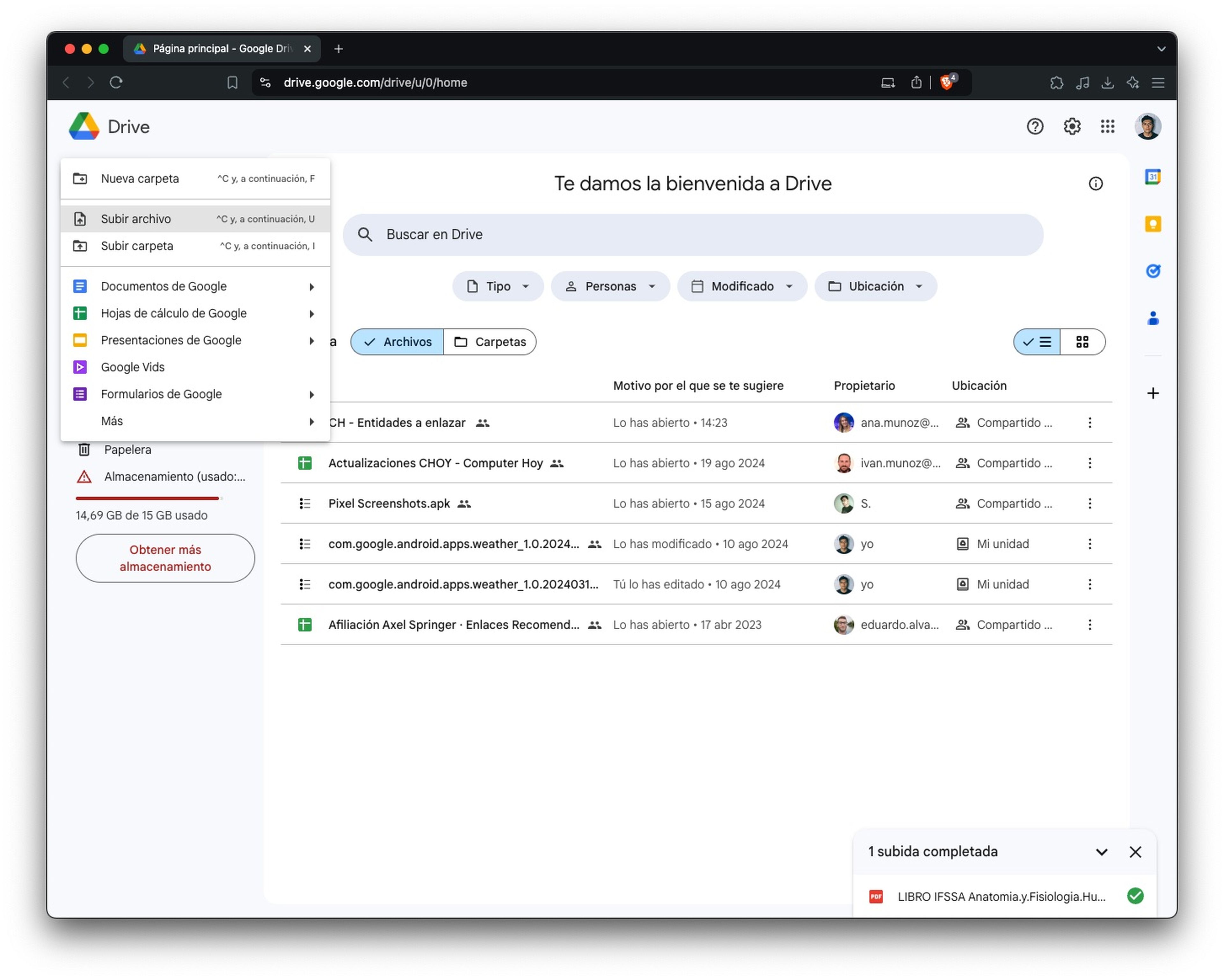Viewport: 1224px width, 980px height.
Task: Open the Más menu entry
Action: 195,421
